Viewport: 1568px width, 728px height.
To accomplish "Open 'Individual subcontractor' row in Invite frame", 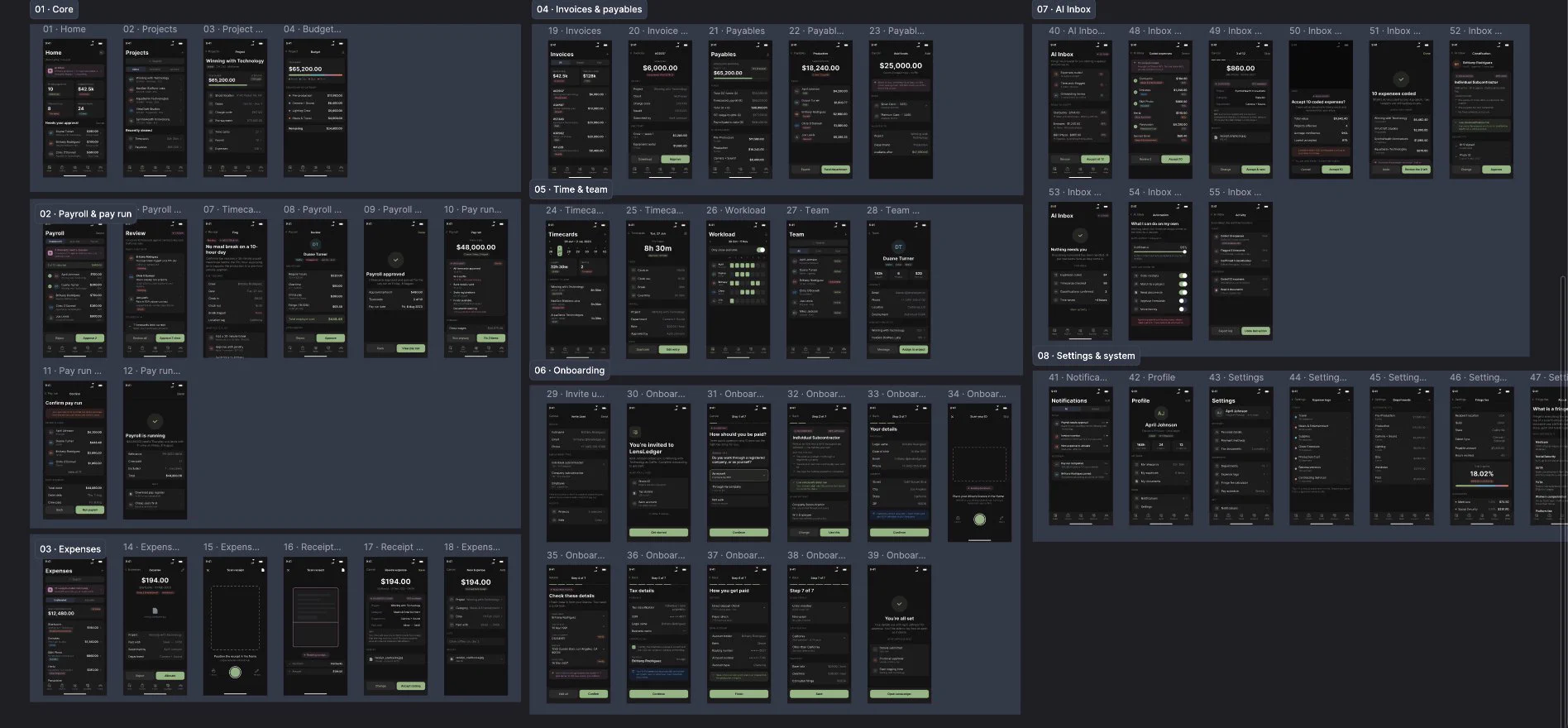I will coord(579,463).
